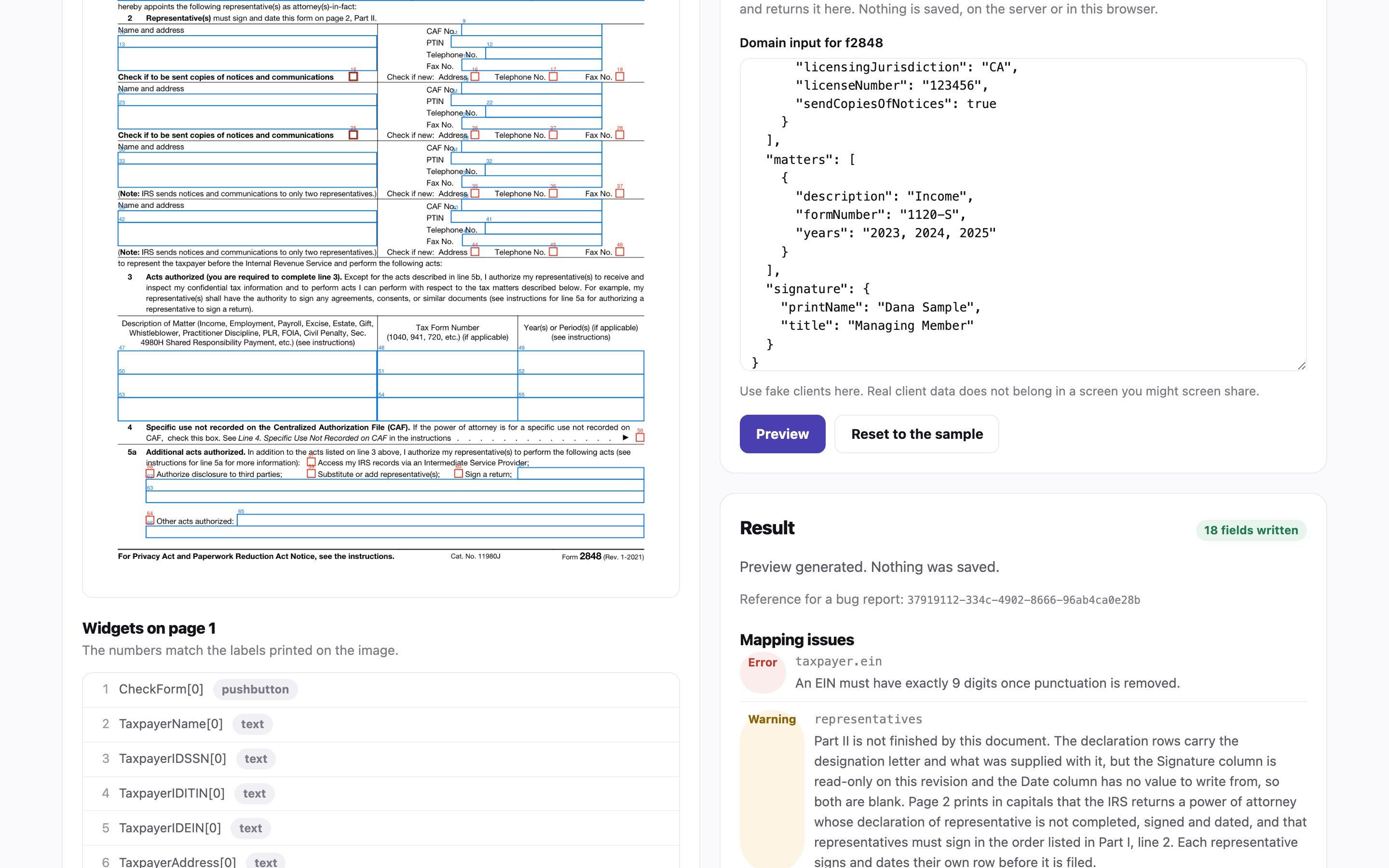
Task: Click the bug report reference ID
Action: [x=1023, y=600]
